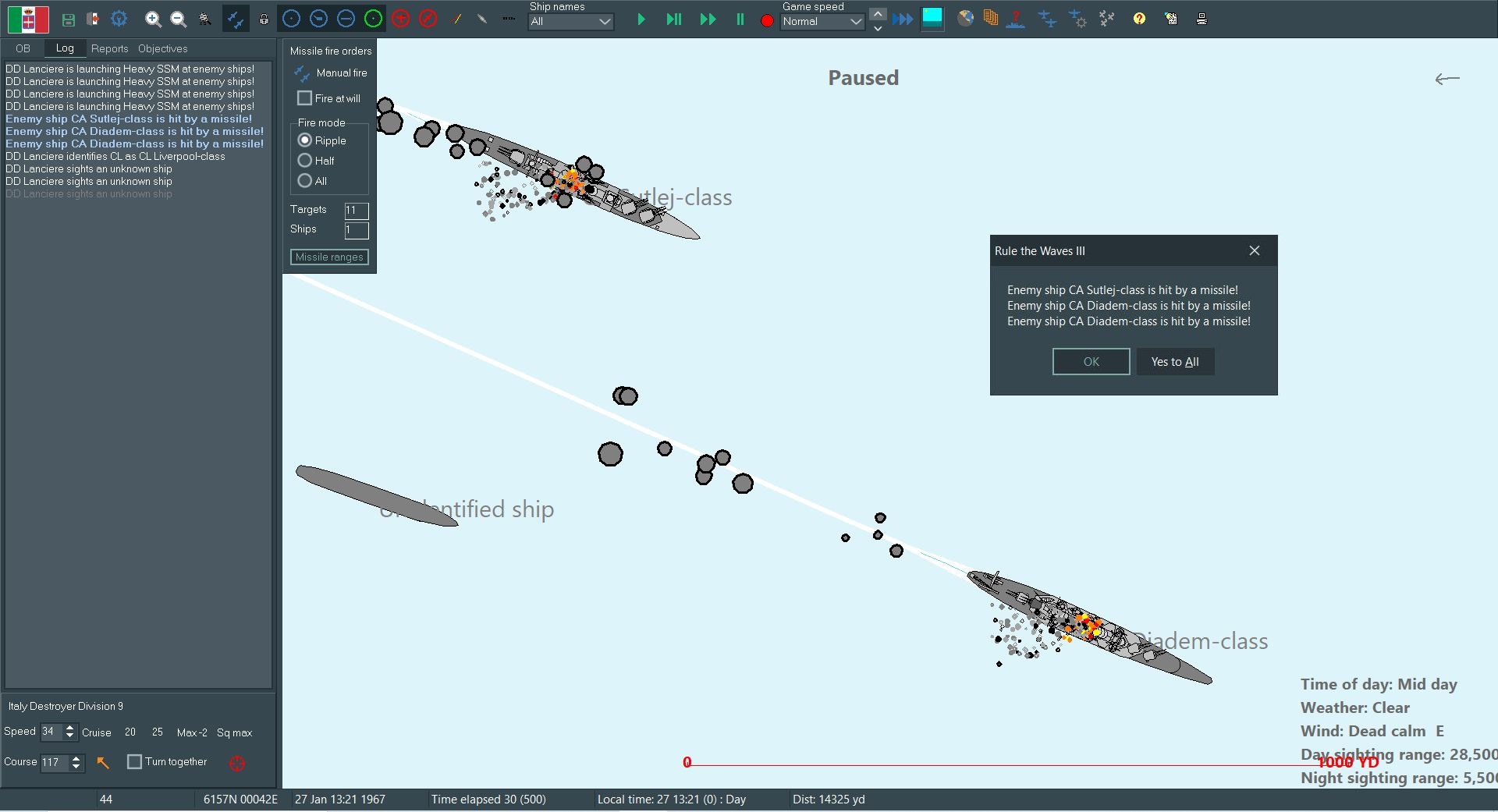Screen dimensions: 1498x812
Task: Click the aircraft with gear icon
Action: tap(1077, 19)
